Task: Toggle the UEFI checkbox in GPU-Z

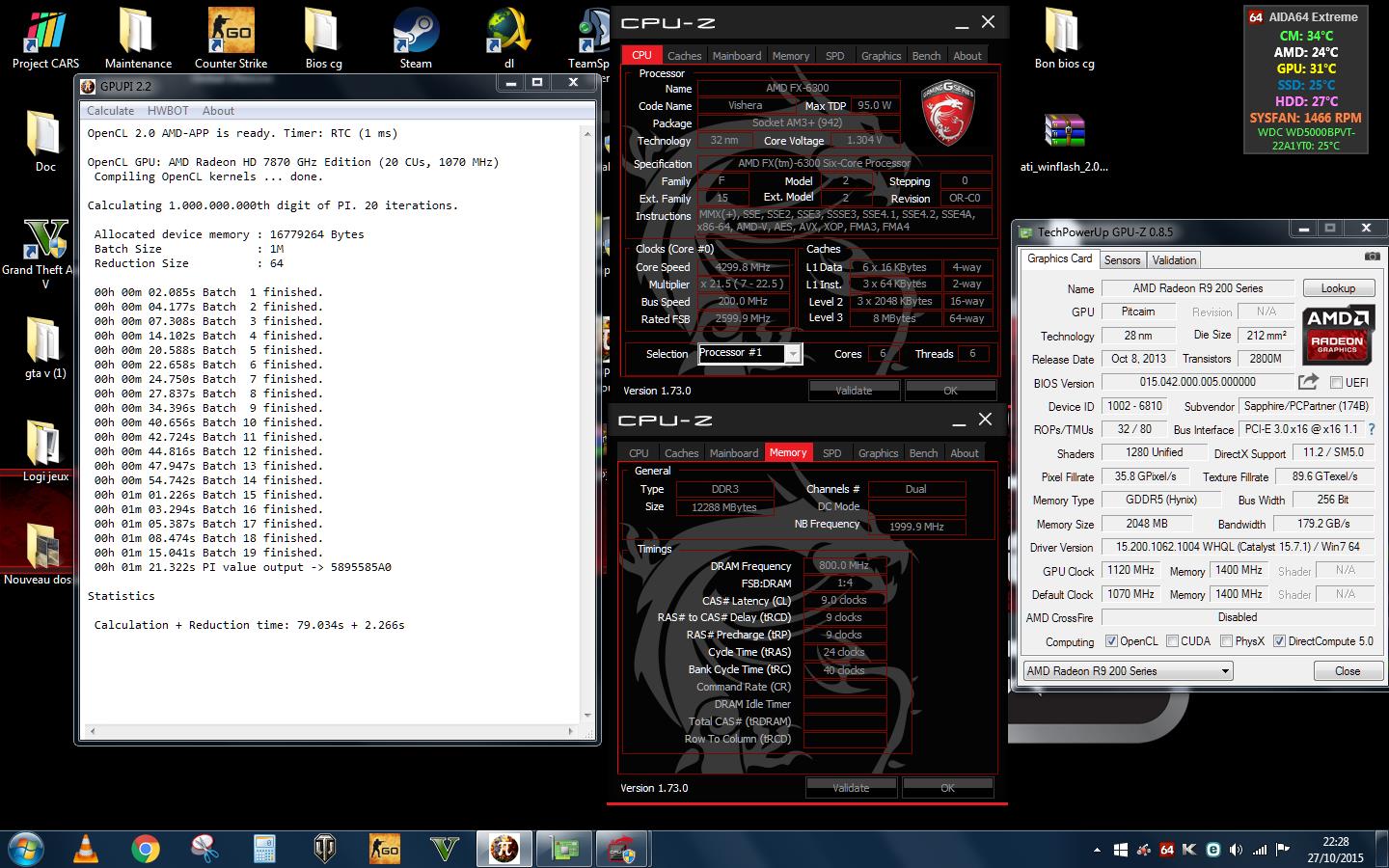Action: click(1336, 382)
